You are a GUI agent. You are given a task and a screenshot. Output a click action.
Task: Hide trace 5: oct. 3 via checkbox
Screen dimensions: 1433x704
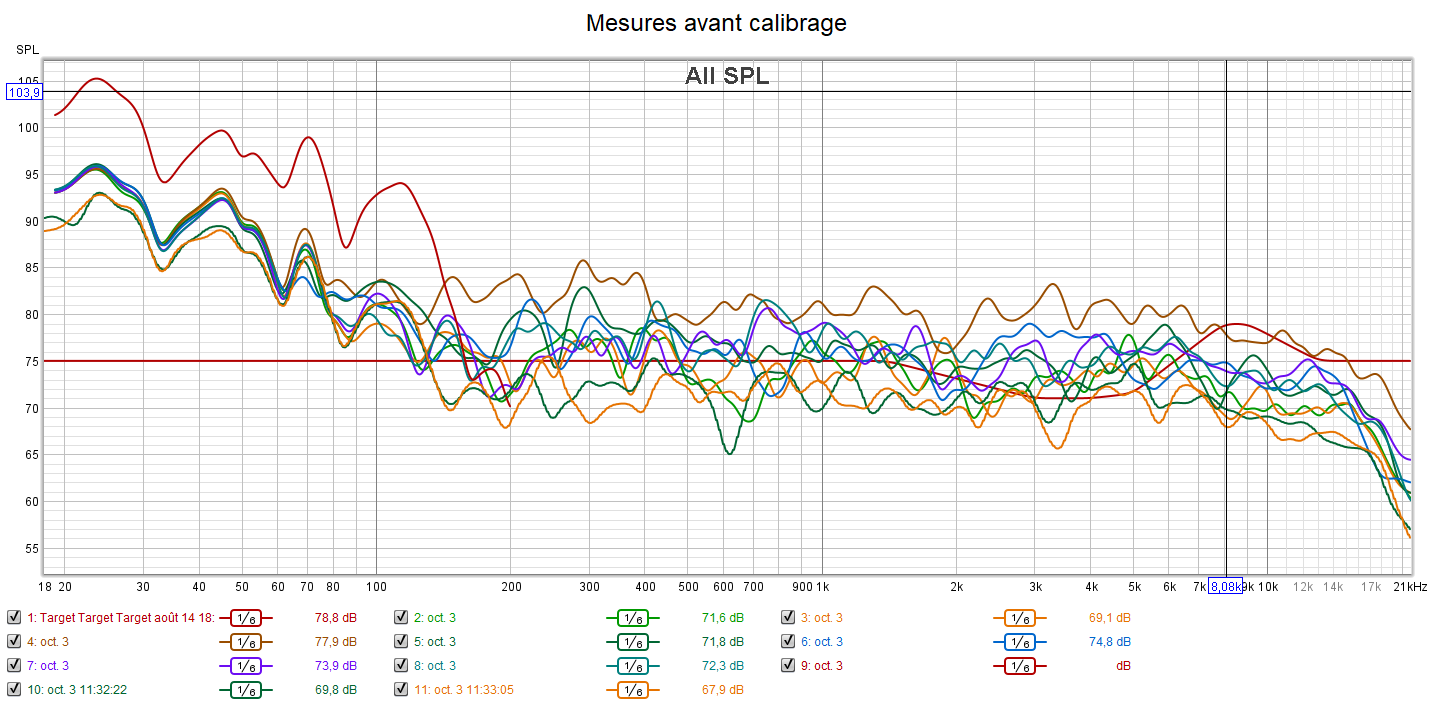point(401,641)
